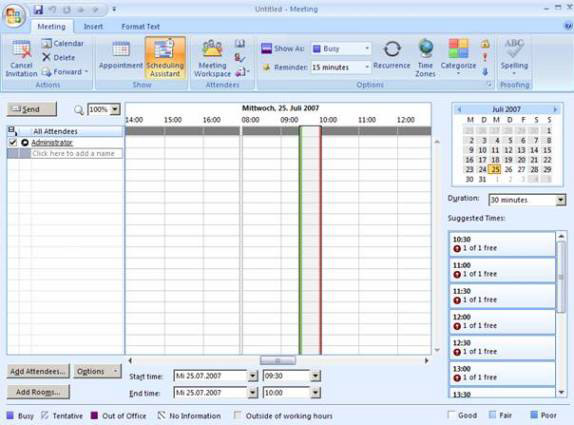Open the End time date dropdown
Image resolution: width=574 pixels, height=425 pixels.
coord(253,393)
